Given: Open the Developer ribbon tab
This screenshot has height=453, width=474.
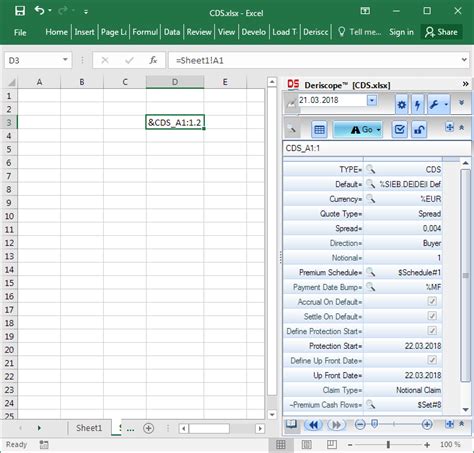Looking at the screenshot, I should click(254, 32).
